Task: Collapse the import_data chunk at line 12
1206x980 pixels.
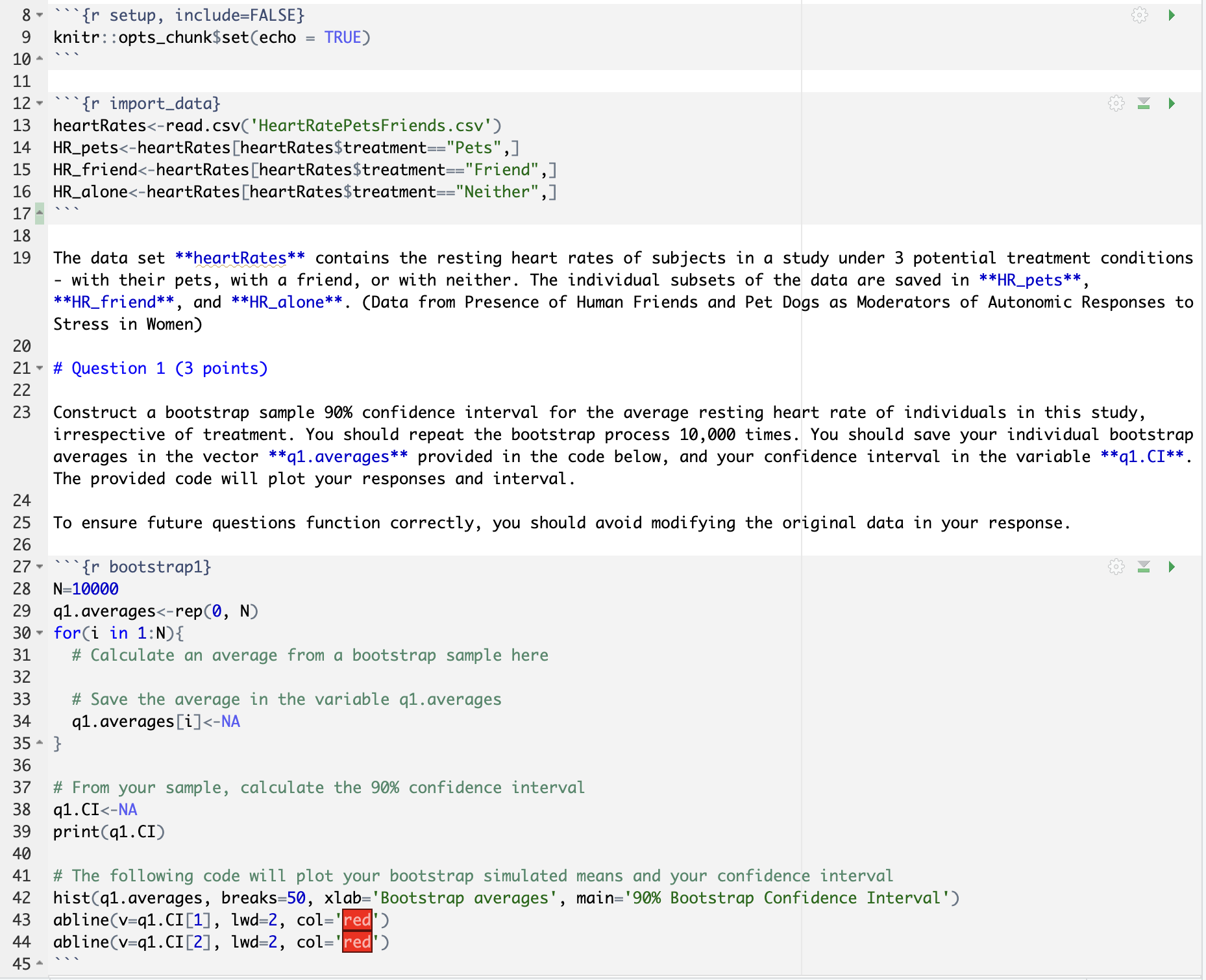Action: 39,103
